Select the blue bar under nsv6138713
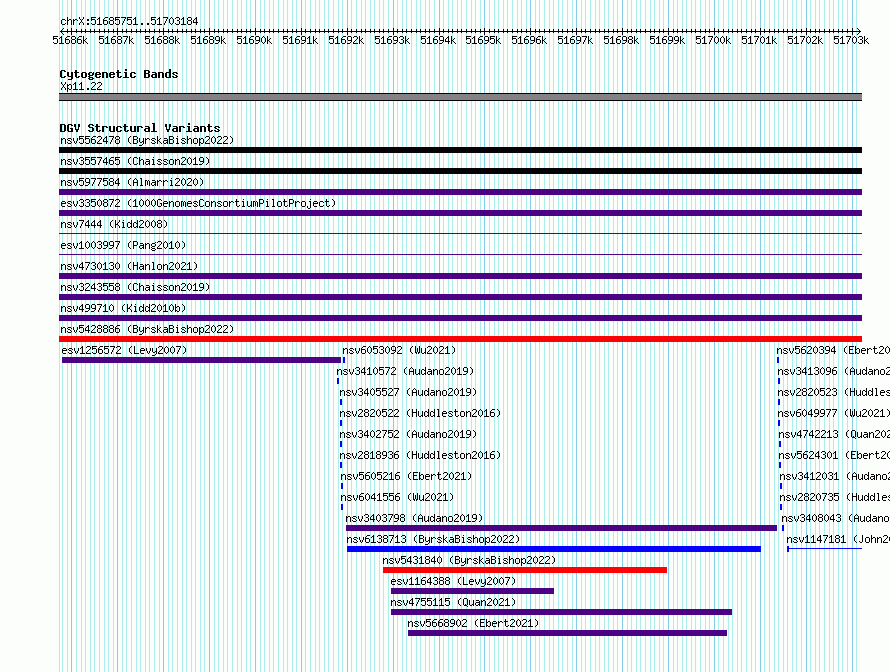 [x=554, y=549]
